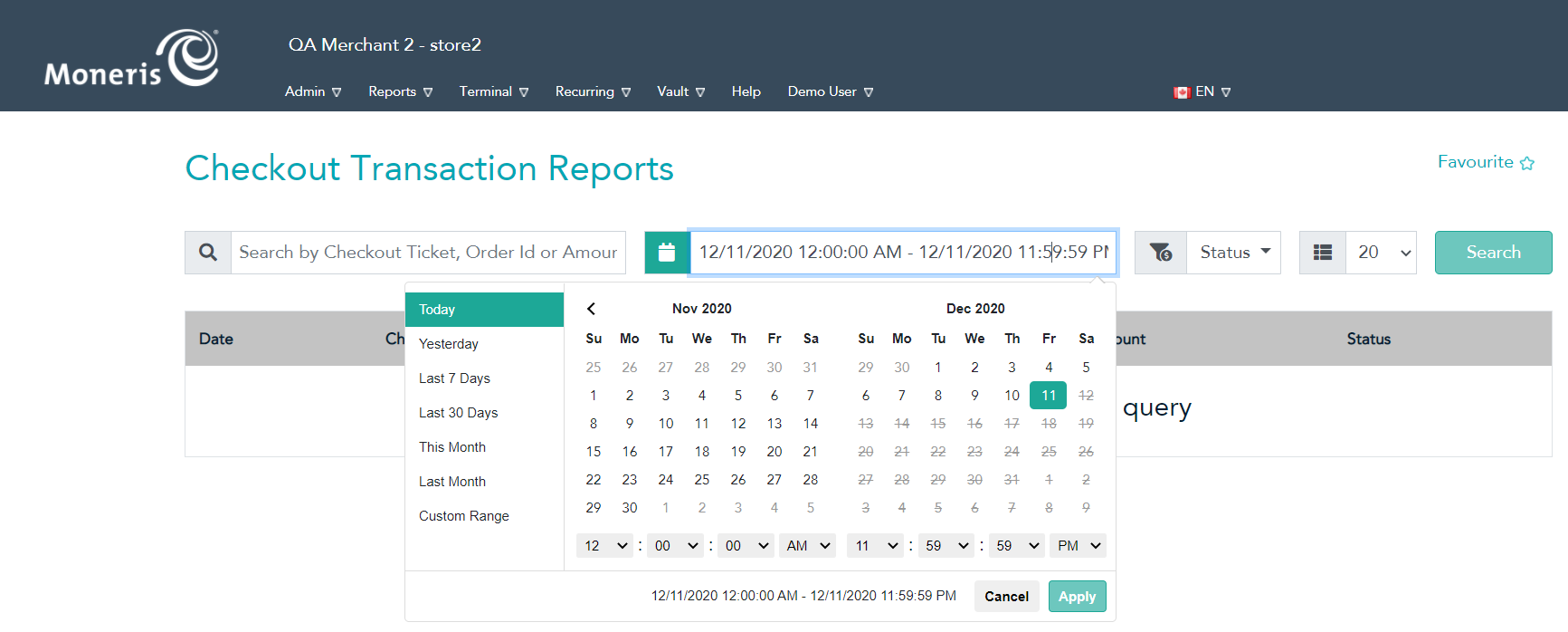Click the green calendar icon
This screenshot has width=1568, height=632.
coord(667,253)
